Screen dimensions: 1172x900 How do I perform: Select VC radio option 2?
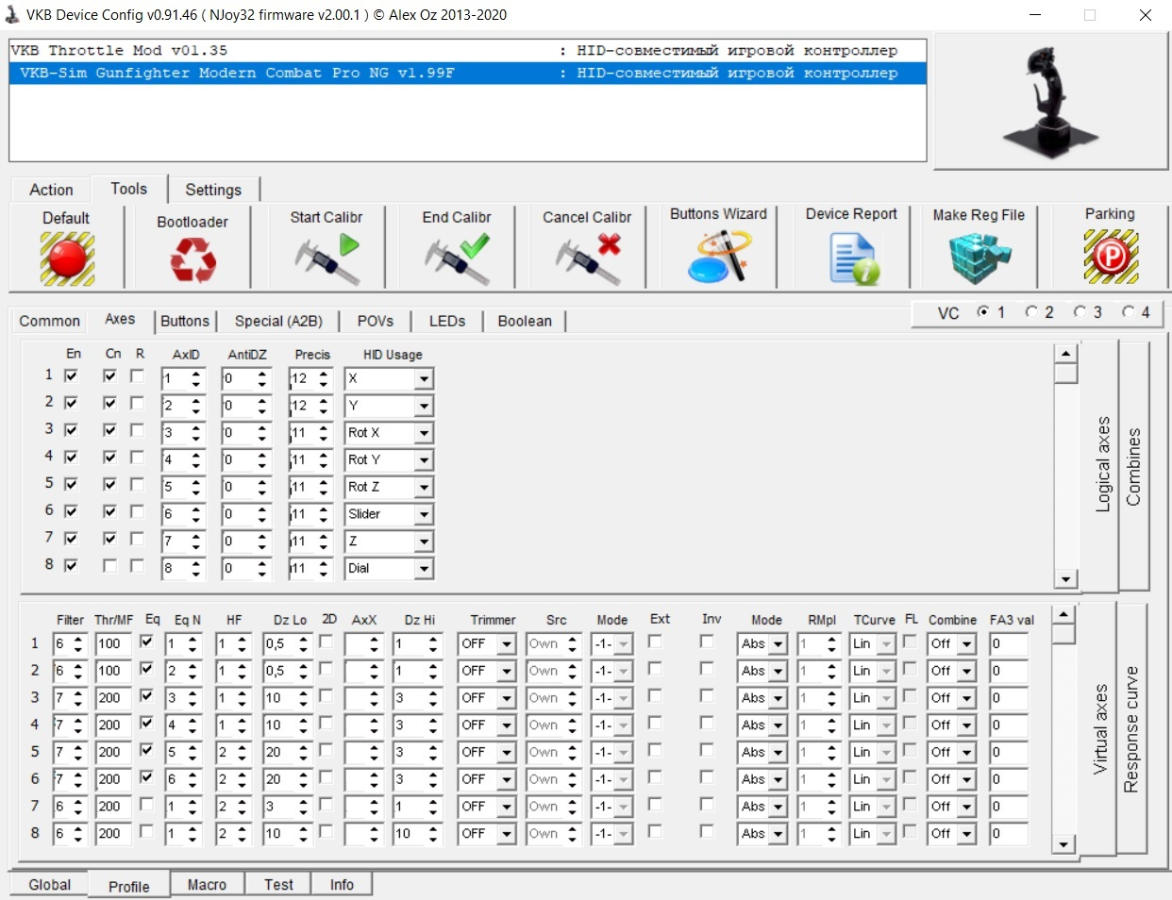(1031, 313)
